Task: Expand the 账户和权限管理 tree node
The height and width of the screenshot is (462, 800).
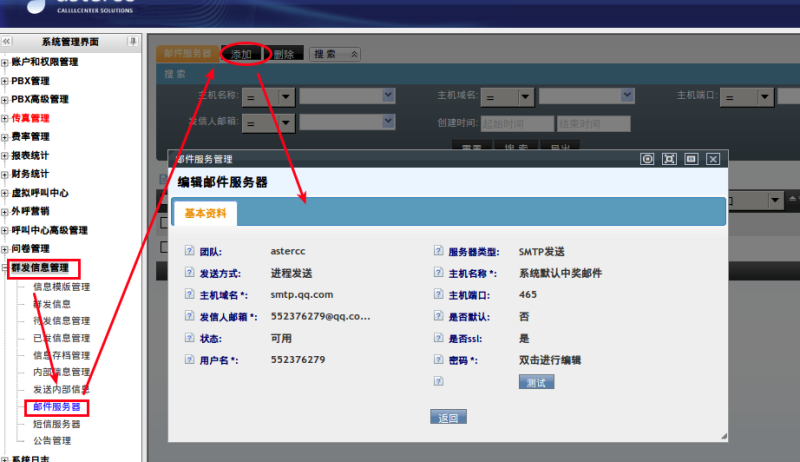Action: point(5,62)
